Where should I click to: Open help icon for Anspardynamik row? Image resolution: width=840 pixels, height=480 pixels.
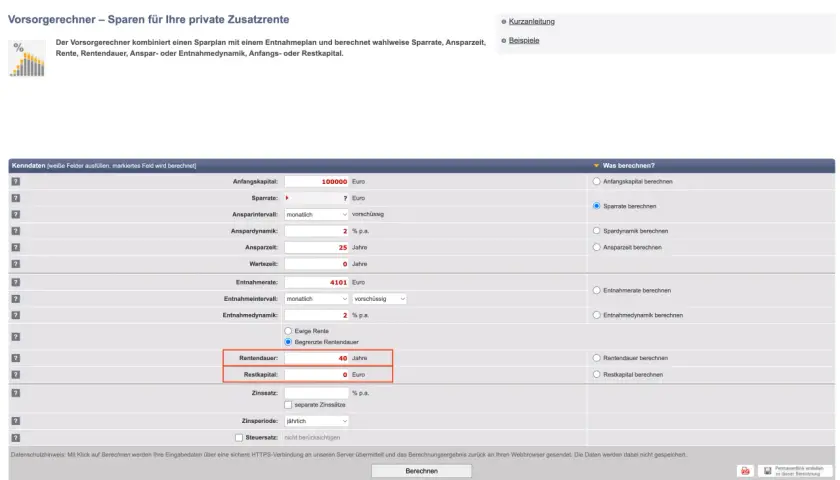tap(16, 231)
